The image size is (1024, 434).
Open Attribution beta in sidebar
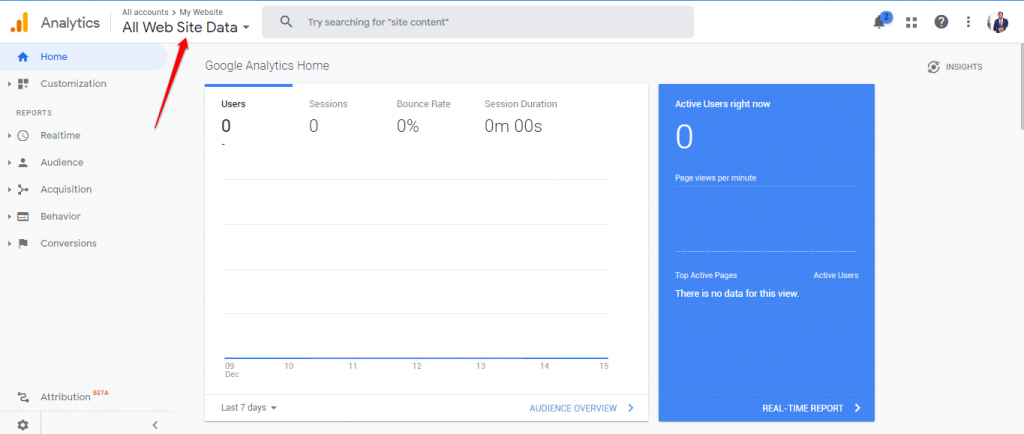(x=65, y=397)
